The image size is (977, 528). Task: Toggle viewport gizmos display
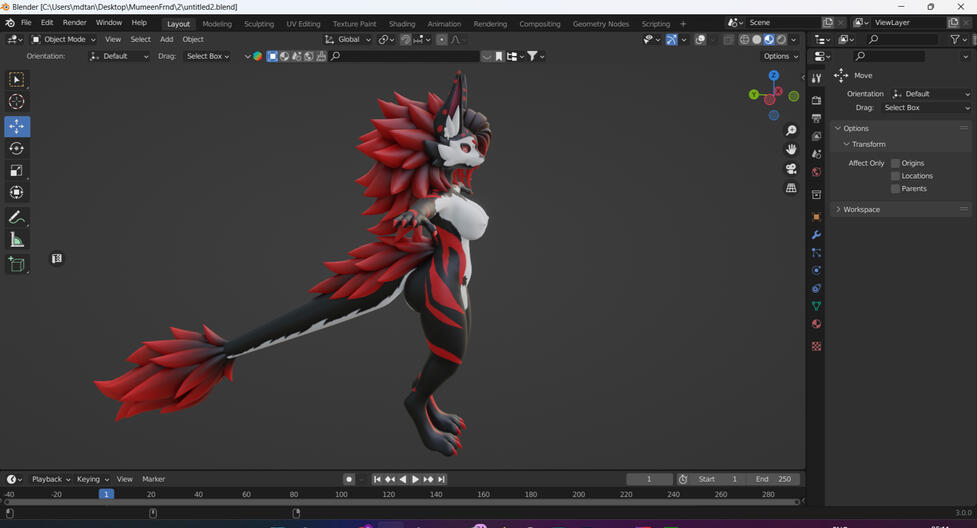pyautogui.click(x=671, y=39)
